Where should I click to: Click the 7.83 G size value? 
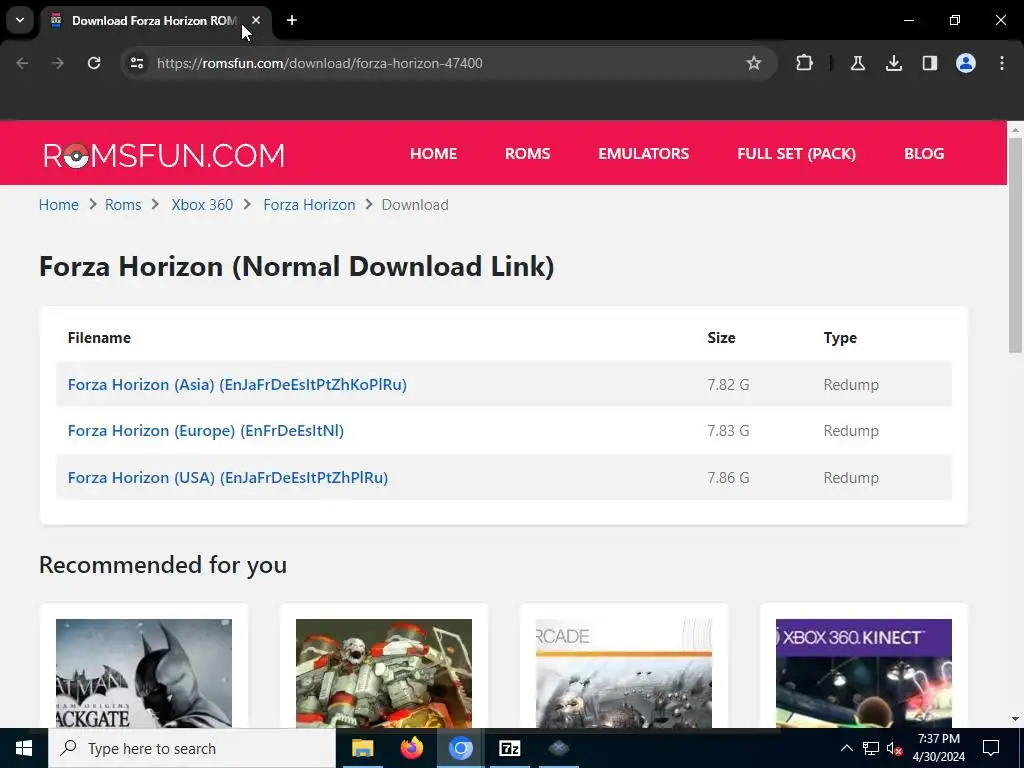coord(728,431)
